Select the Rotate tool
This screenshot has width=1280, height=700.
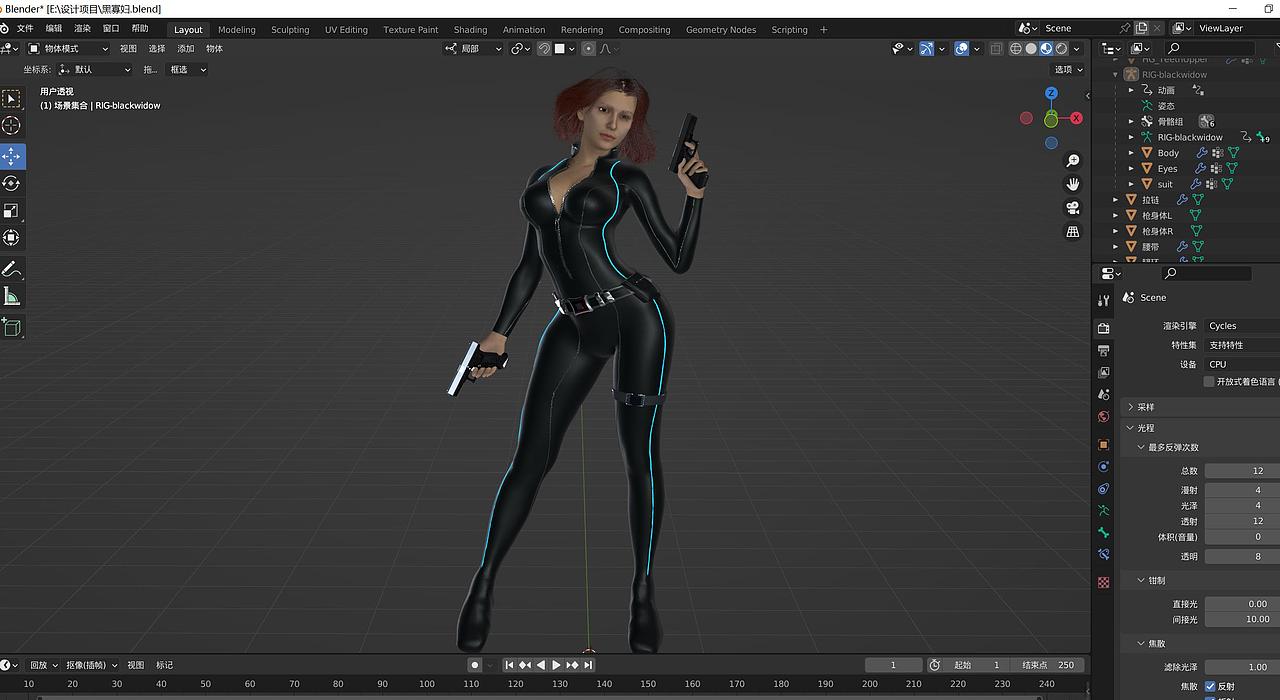click(11, 183)
